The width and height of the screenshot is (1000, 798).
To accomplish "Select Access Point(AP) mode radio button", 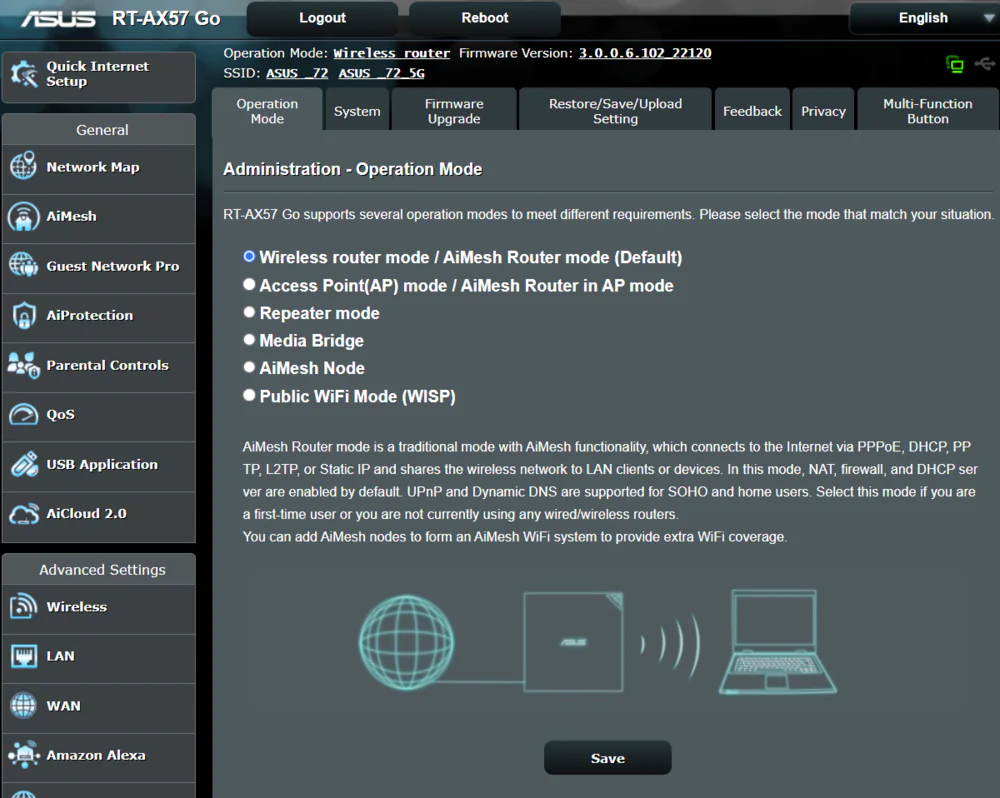I will [x=249, y=284].
